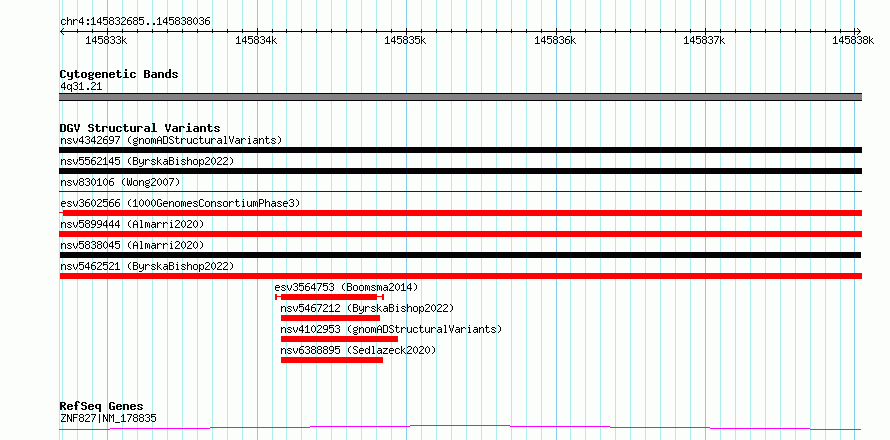Click the 145837k ruler tick label

(x=704, y=40)
